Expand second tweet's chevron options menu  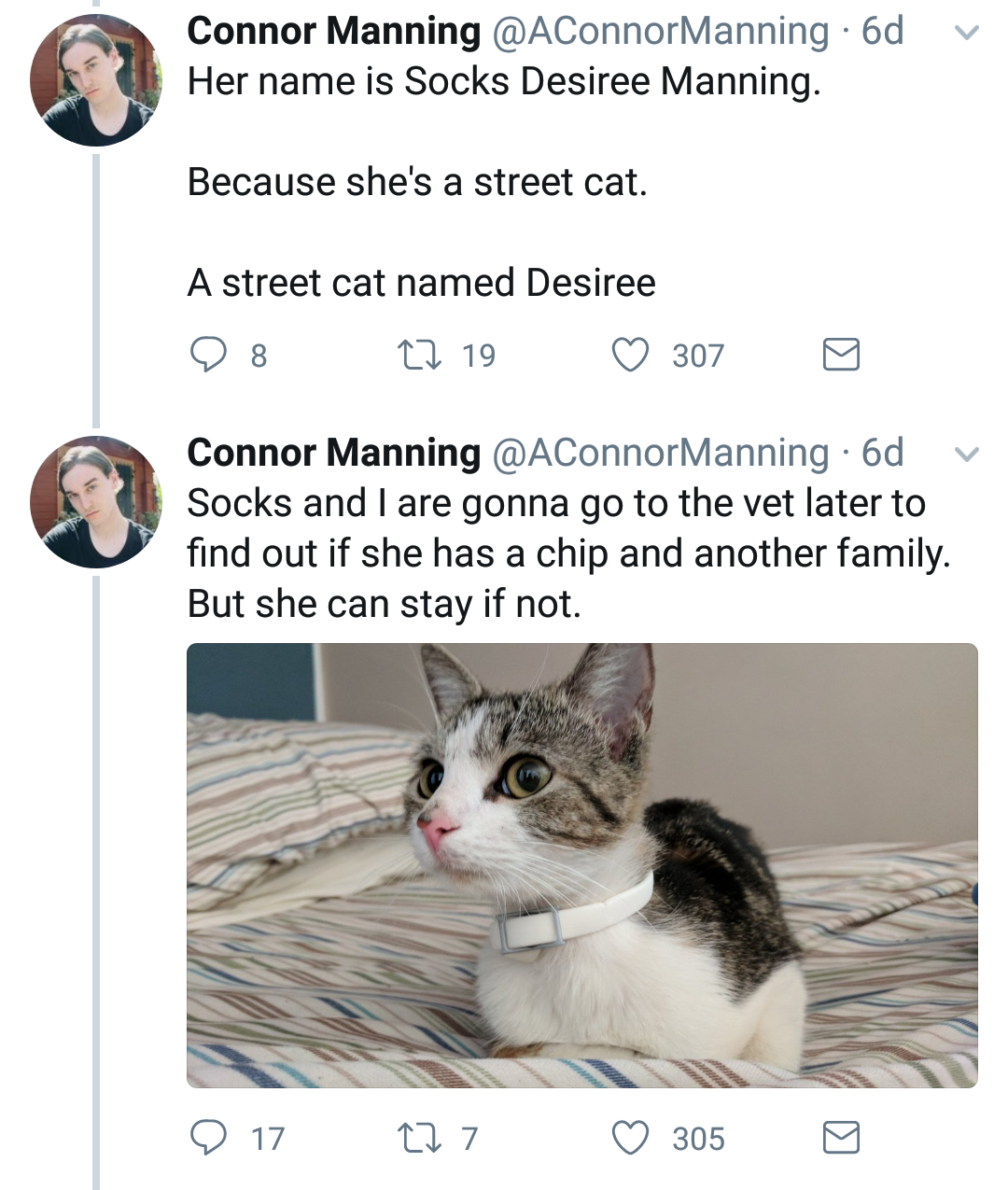[x=968, y=455]
